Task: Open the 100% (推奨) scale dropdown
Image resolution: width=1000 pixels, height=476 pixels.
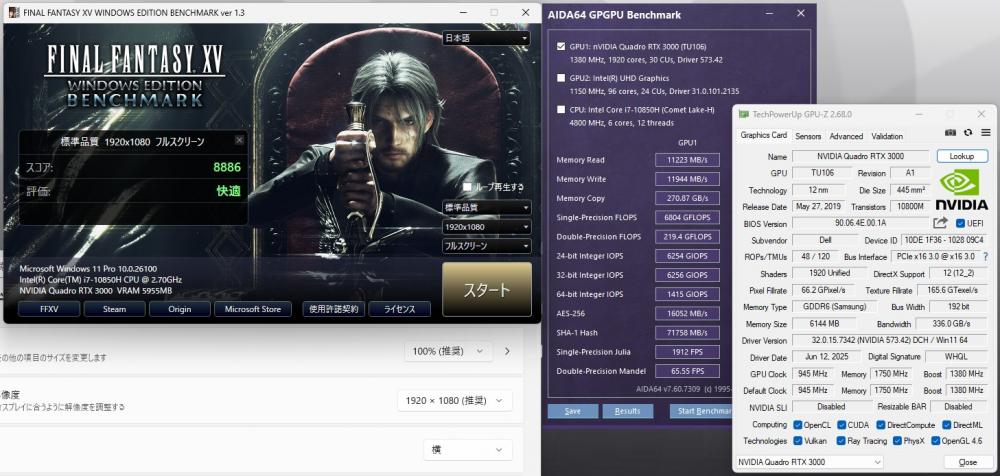Action: point(448,351)
